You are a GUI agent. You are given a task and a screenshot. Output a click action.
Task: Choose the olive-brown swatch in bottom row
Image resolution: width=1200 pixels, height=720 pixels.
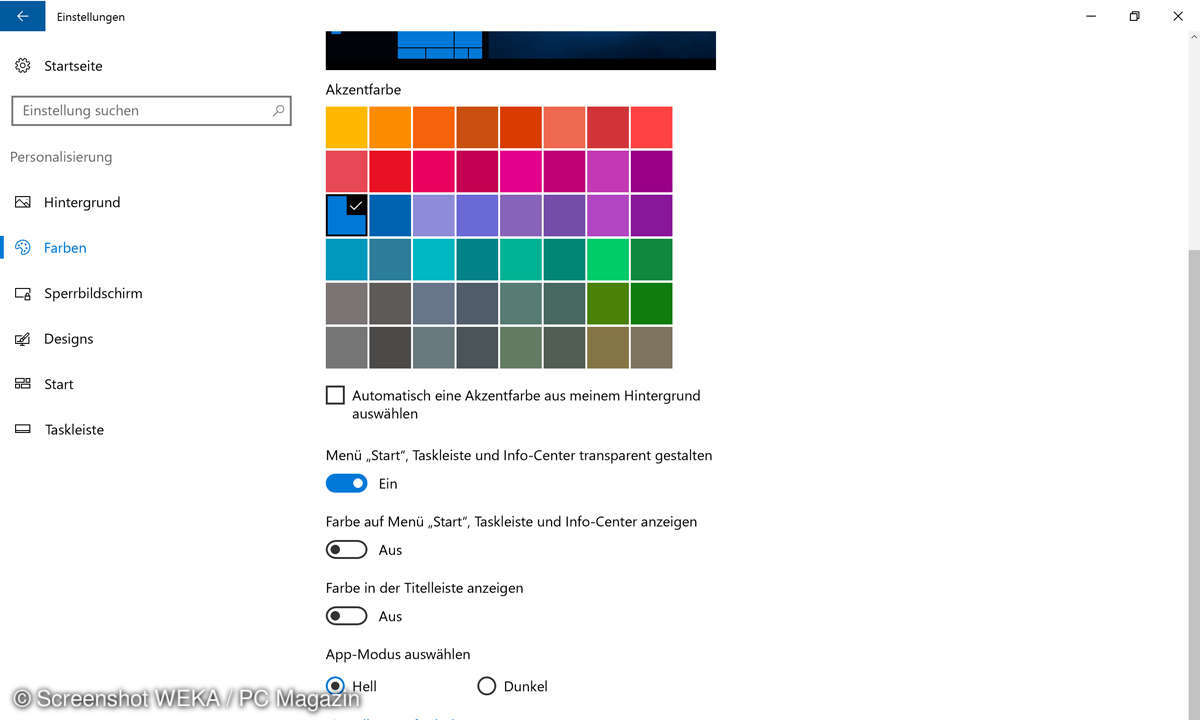[x=608, y=347]
